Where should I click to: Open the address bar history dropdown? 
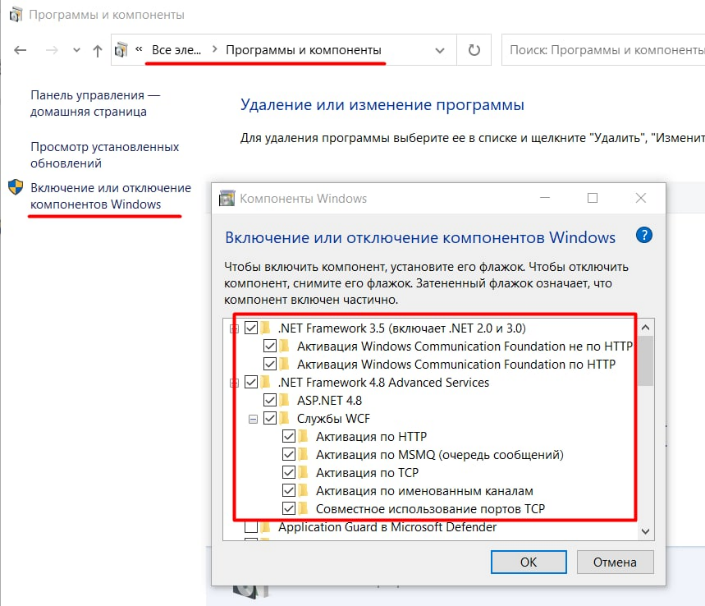click(x=440, y=49)
